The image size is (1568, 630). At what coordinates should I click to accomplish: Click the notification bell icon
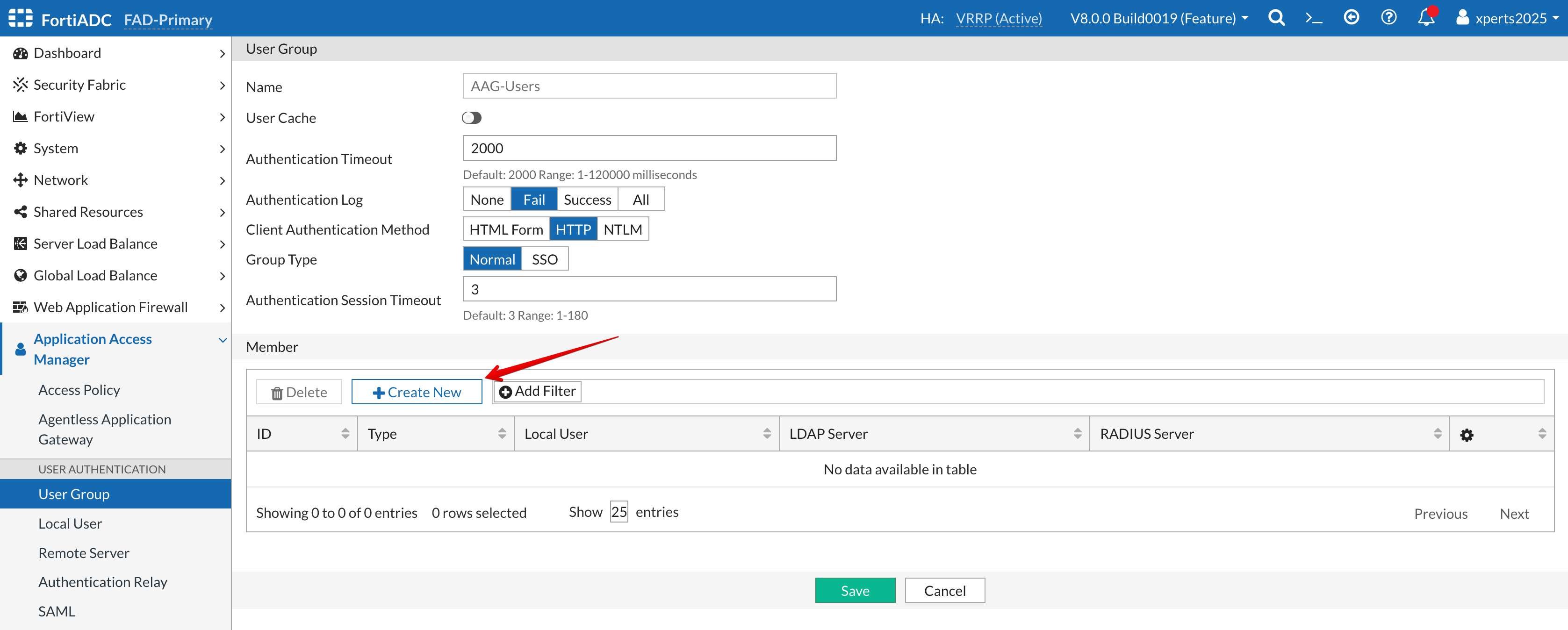coord(1425,18)
